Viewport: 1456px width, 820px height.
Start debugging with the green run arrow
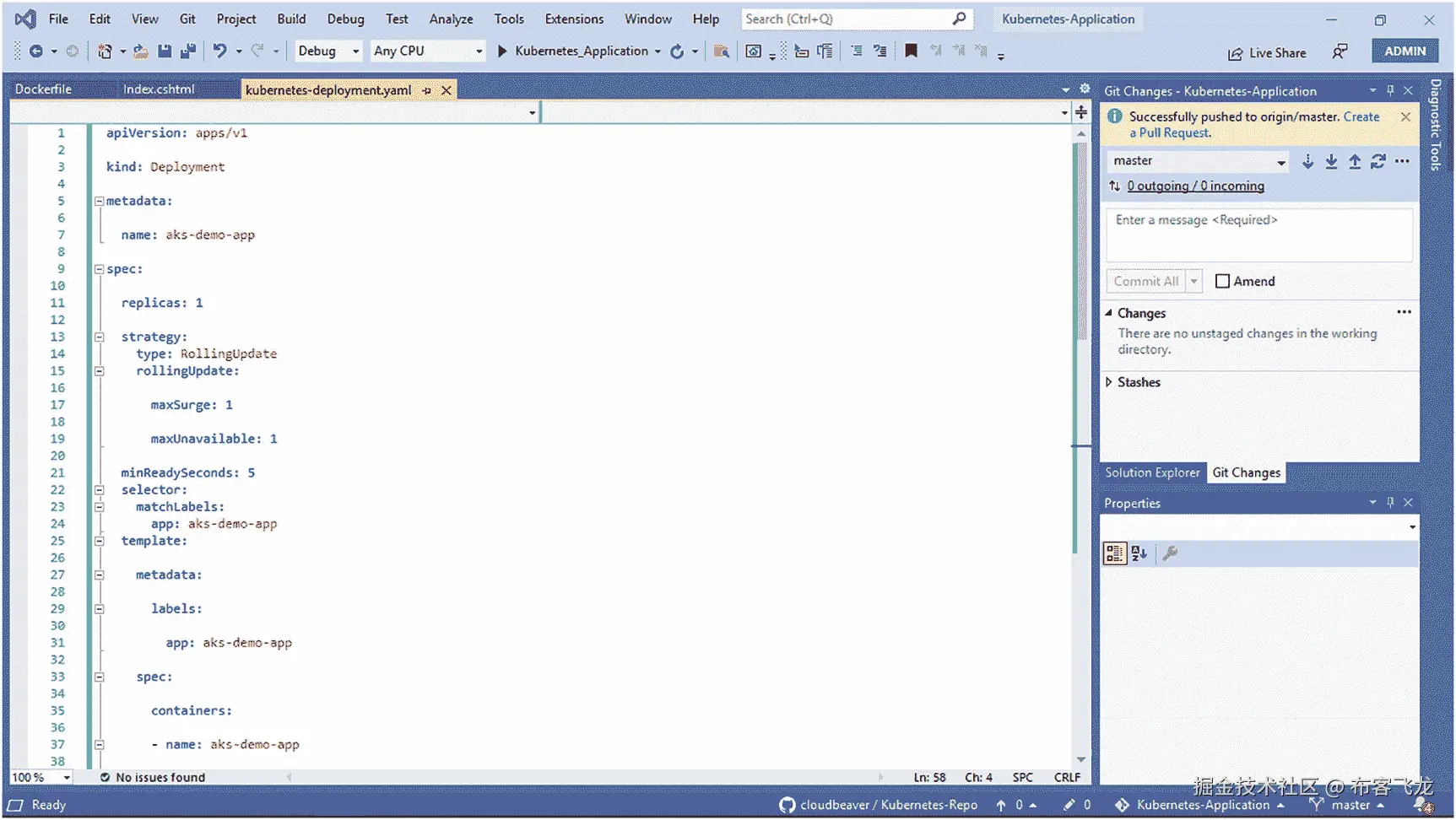tap(501, 51)
